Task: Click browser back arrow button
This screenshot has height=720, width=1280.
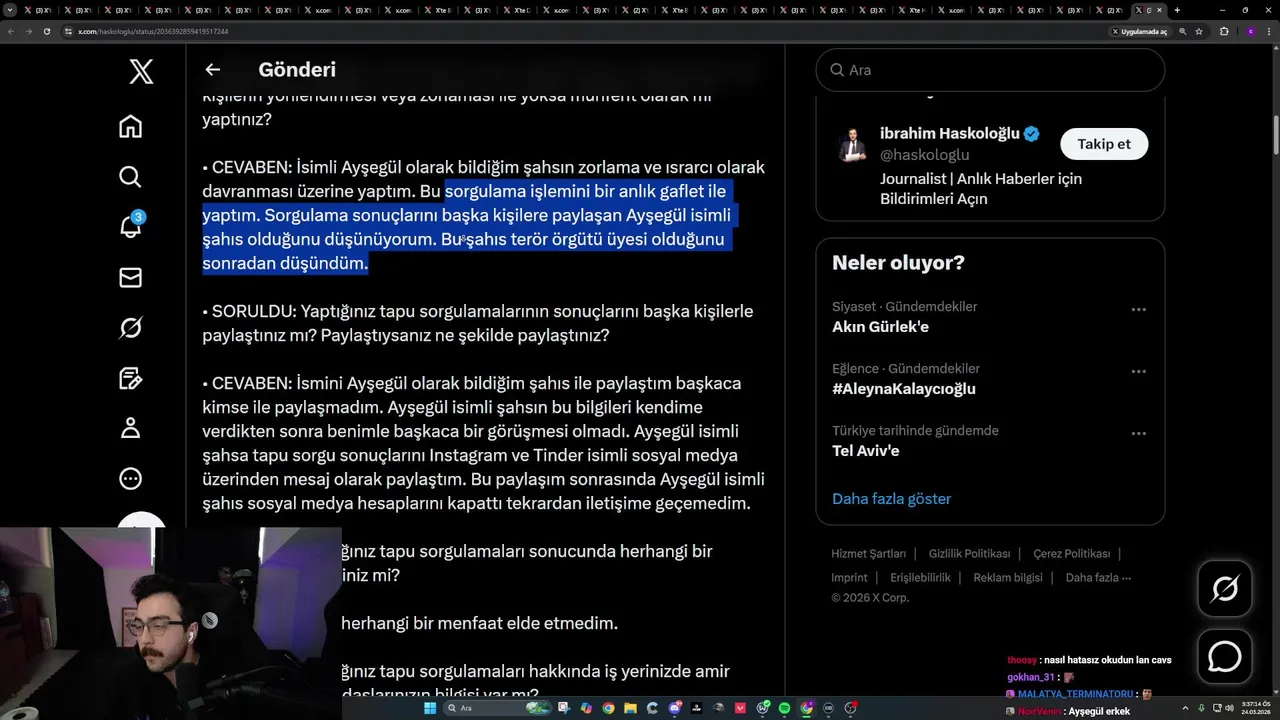Action: [11, 31]
